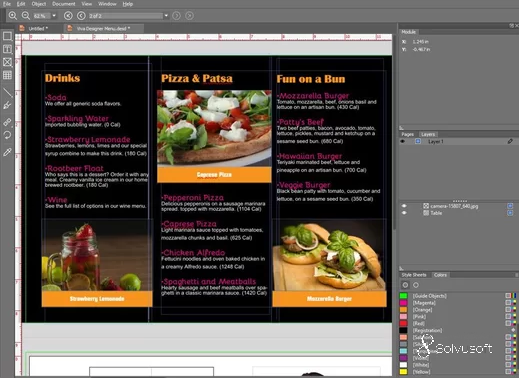Hide the camera-15807_640.jpg object

coord(404,206)
